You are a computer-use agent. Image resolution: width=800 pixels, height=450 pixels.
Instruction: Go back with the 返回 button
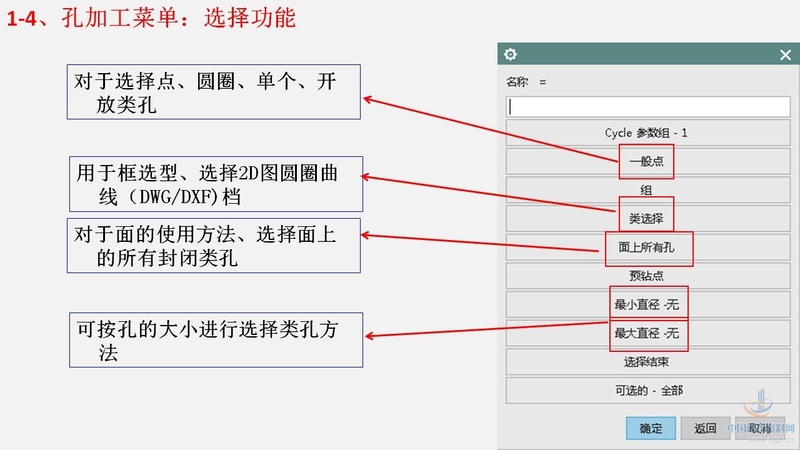click(705, 428)
